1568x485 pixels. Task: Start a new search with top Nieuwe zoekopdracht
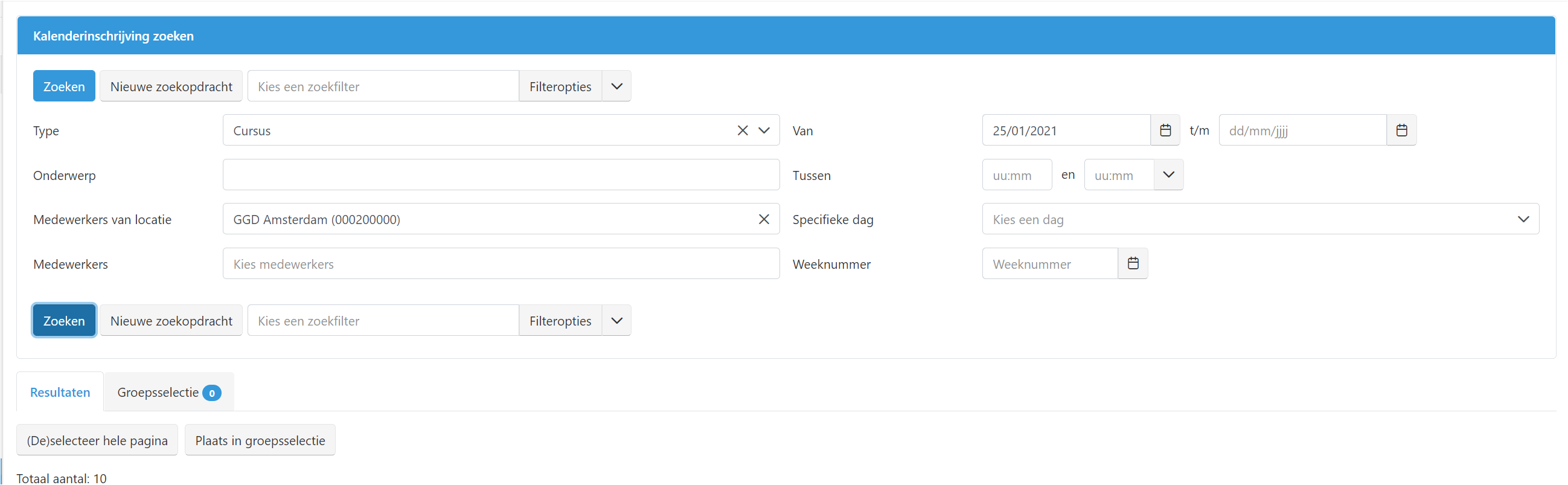click(171, 86)
